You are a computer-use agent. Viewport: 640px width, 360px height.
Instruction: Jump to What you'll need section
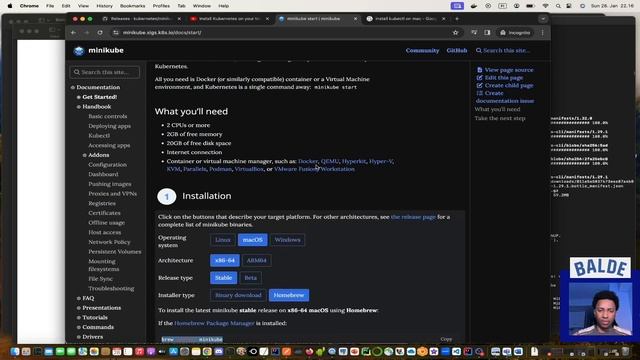pyautogui.click(x=497, y=109)
